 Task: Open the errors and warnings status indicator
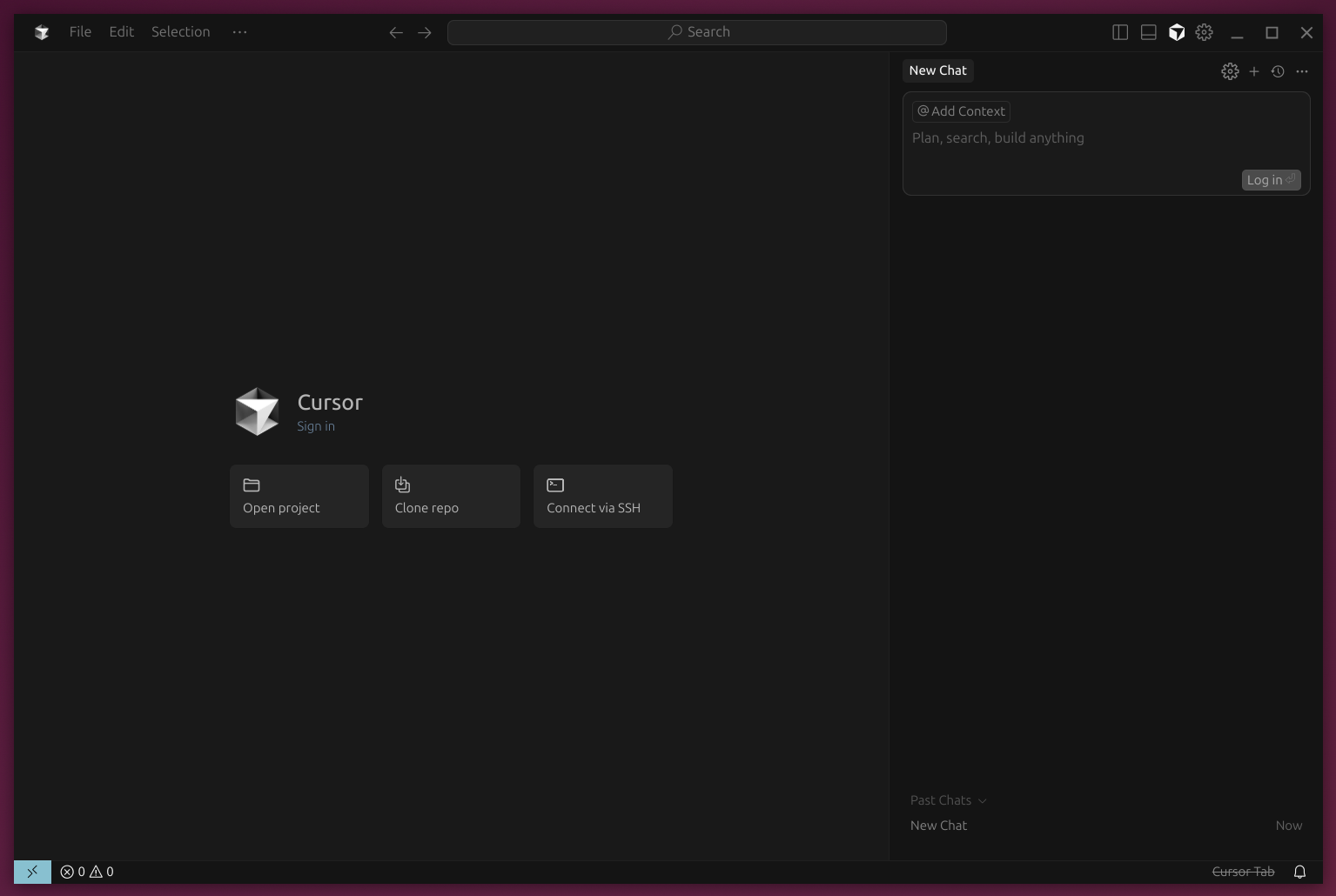(x=87, y=872)
